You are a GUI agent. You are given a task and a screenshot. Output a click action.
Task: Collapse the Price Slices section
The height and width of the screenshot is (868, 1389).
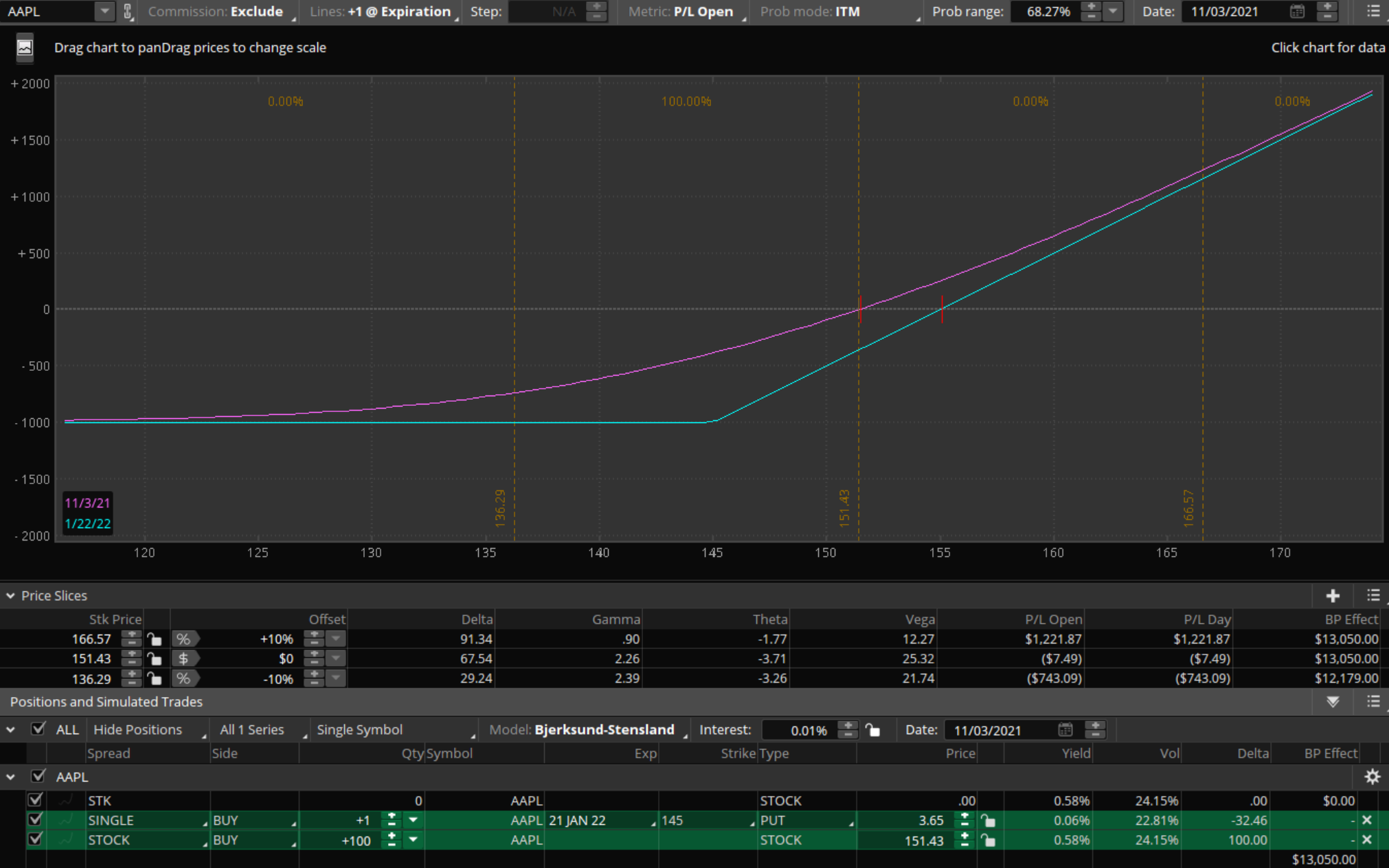(x=10, y=595)
